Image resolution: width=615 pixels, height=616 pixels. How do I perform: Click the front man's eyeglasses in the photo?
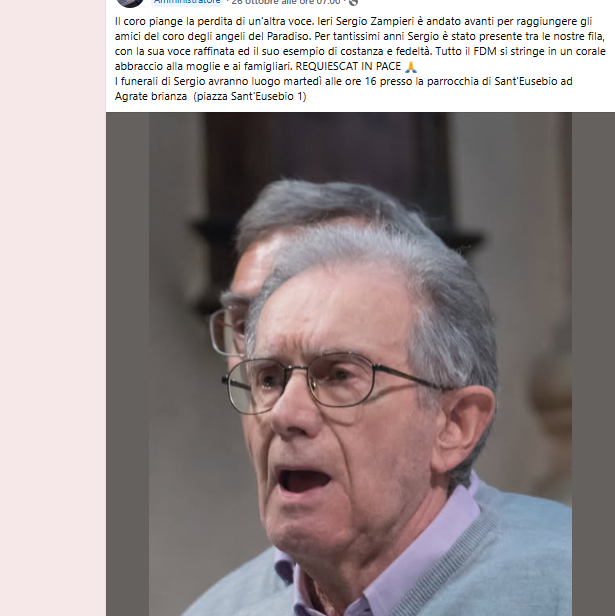[x=318, y=382]
